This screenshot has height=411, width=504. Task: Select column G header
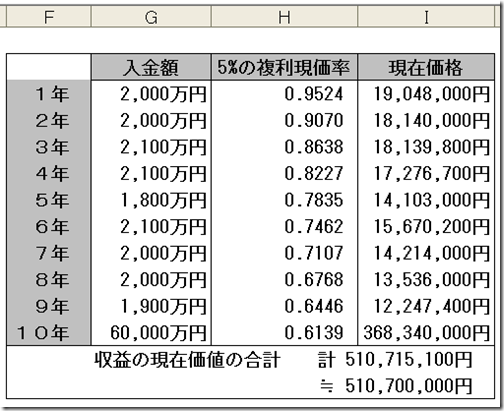point(151,17)
